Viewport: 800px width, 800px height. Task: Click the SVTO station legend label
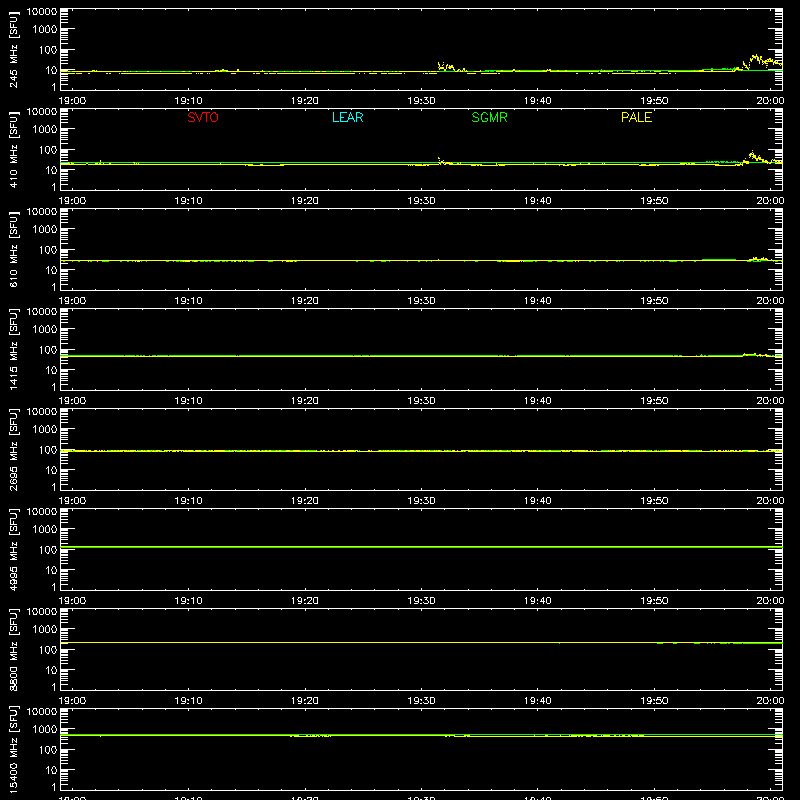point(203,117)
